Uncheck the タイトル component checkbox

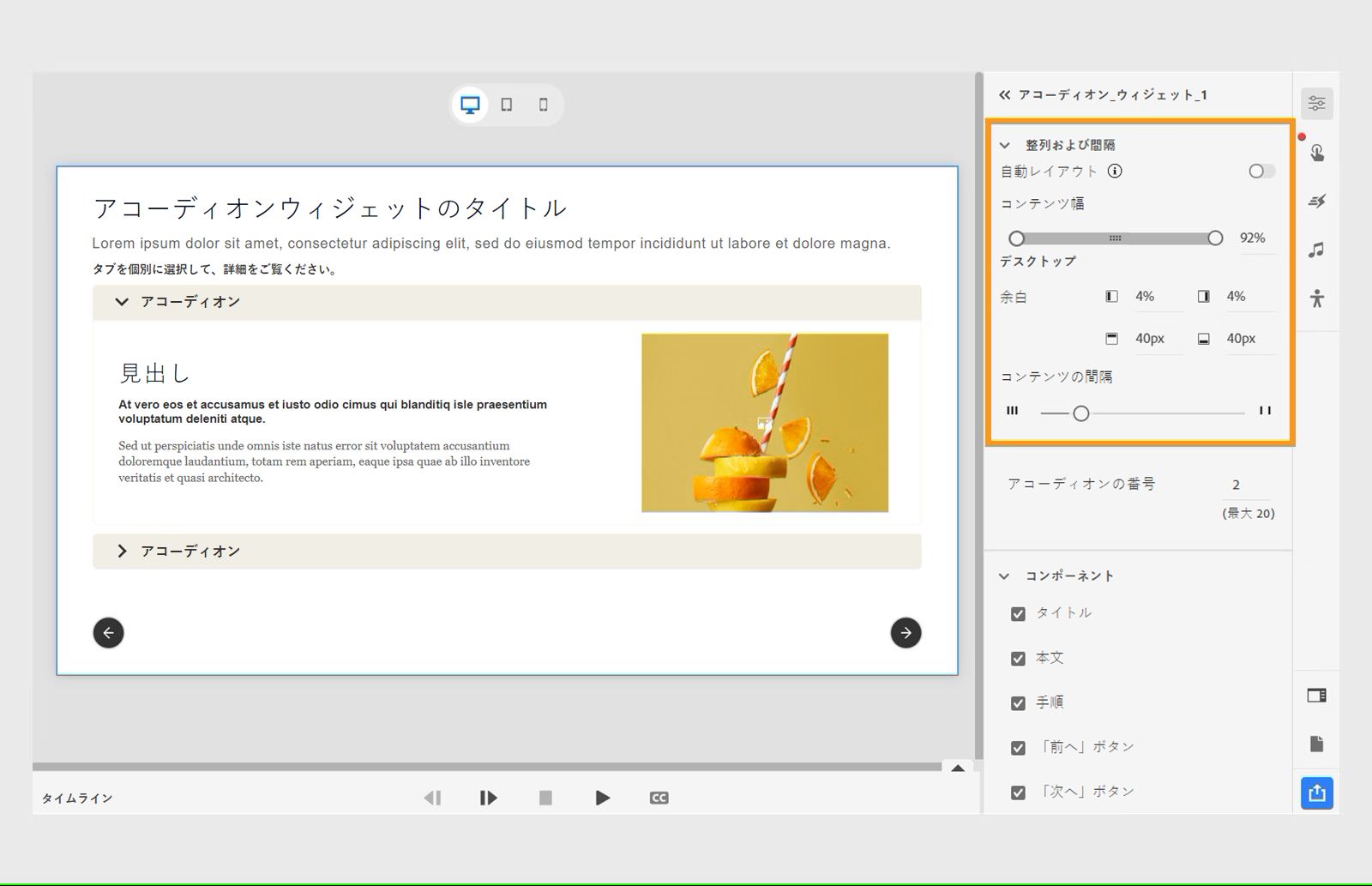[1018, 614]
